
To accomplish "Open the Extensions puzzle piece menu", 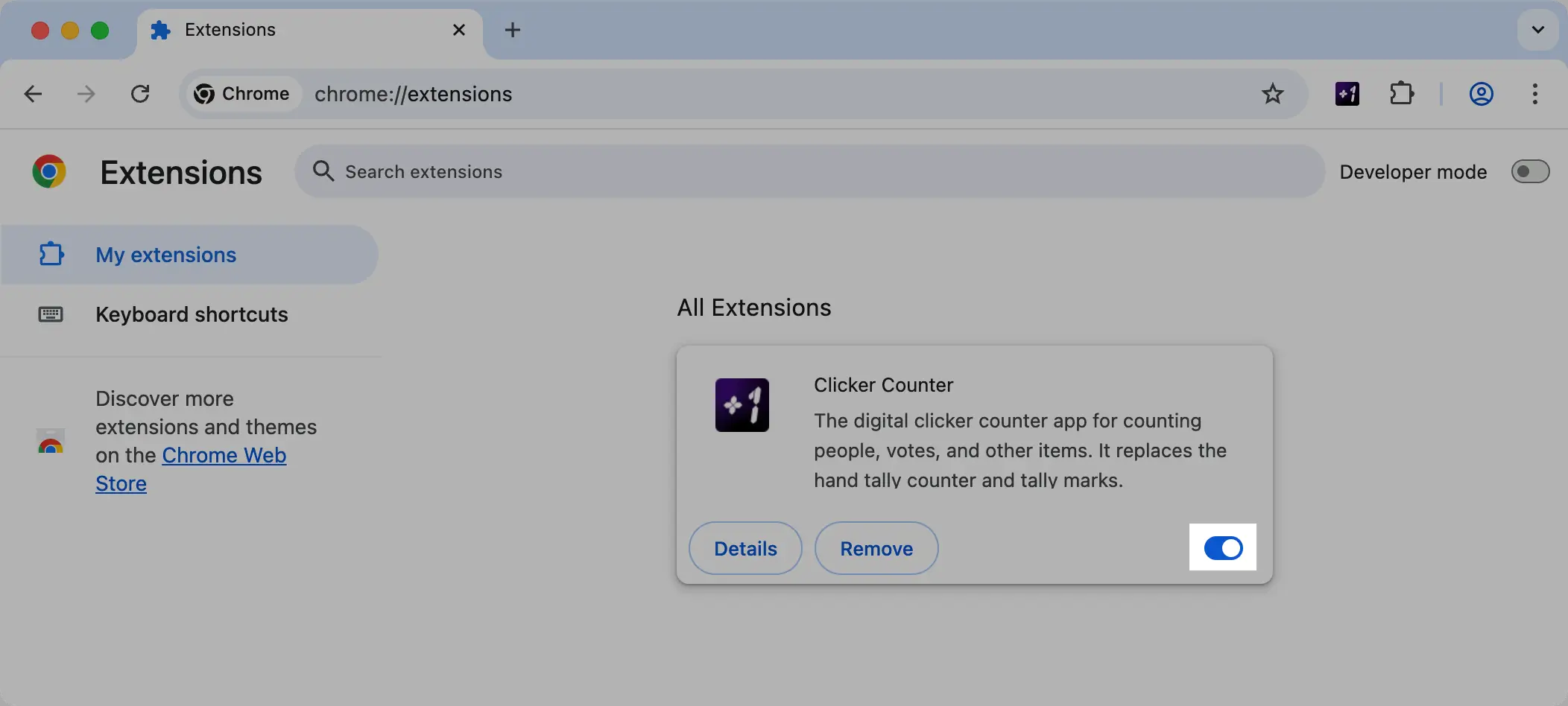I will (x=1401, y=94).
